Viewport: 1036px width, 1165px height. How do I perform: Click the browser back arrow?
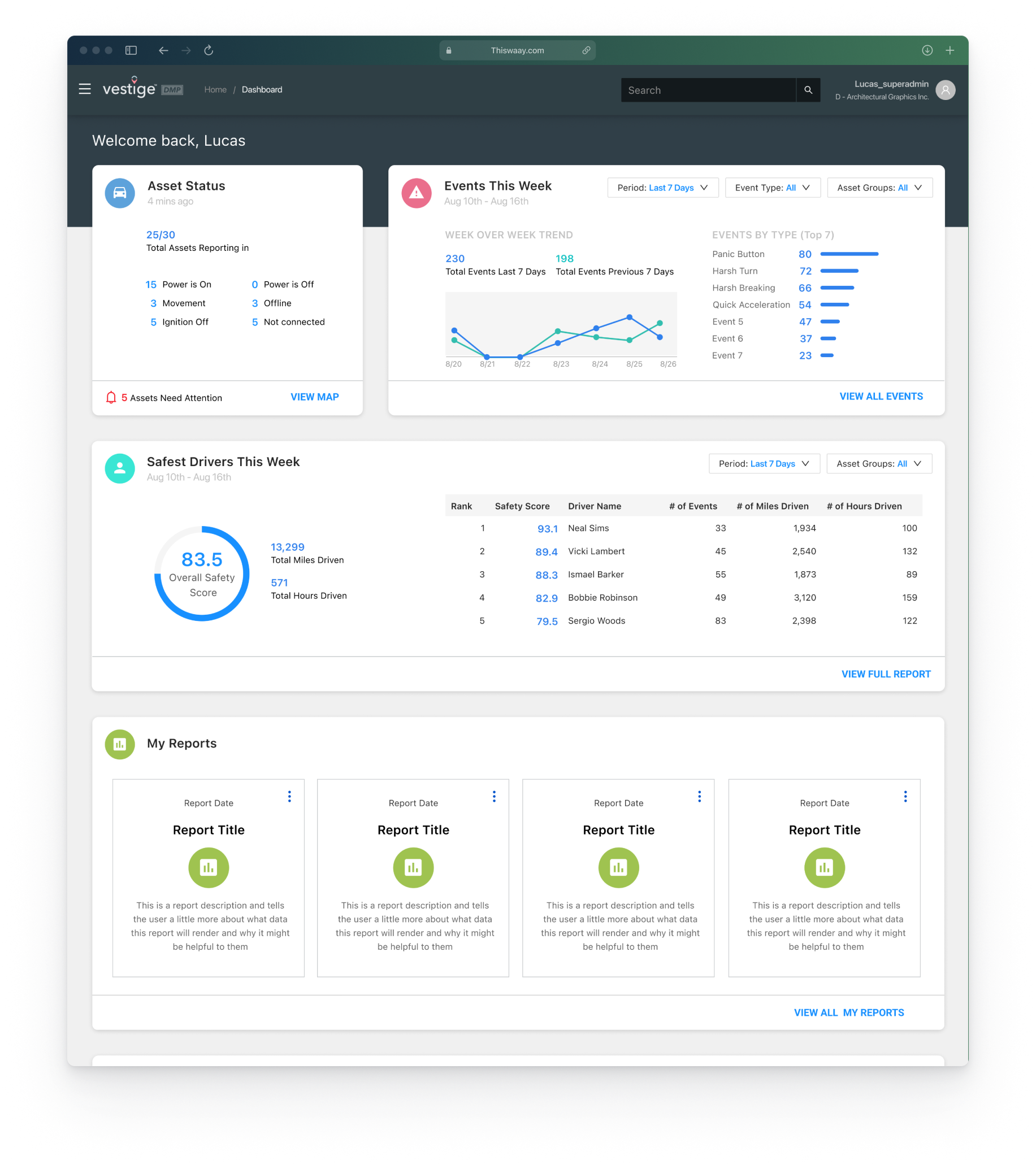(164, 50)
